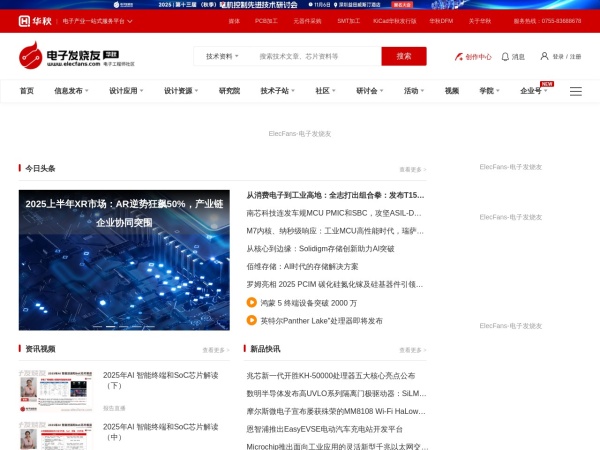Click the red 搜索 search button

click(x=404, y=56)
